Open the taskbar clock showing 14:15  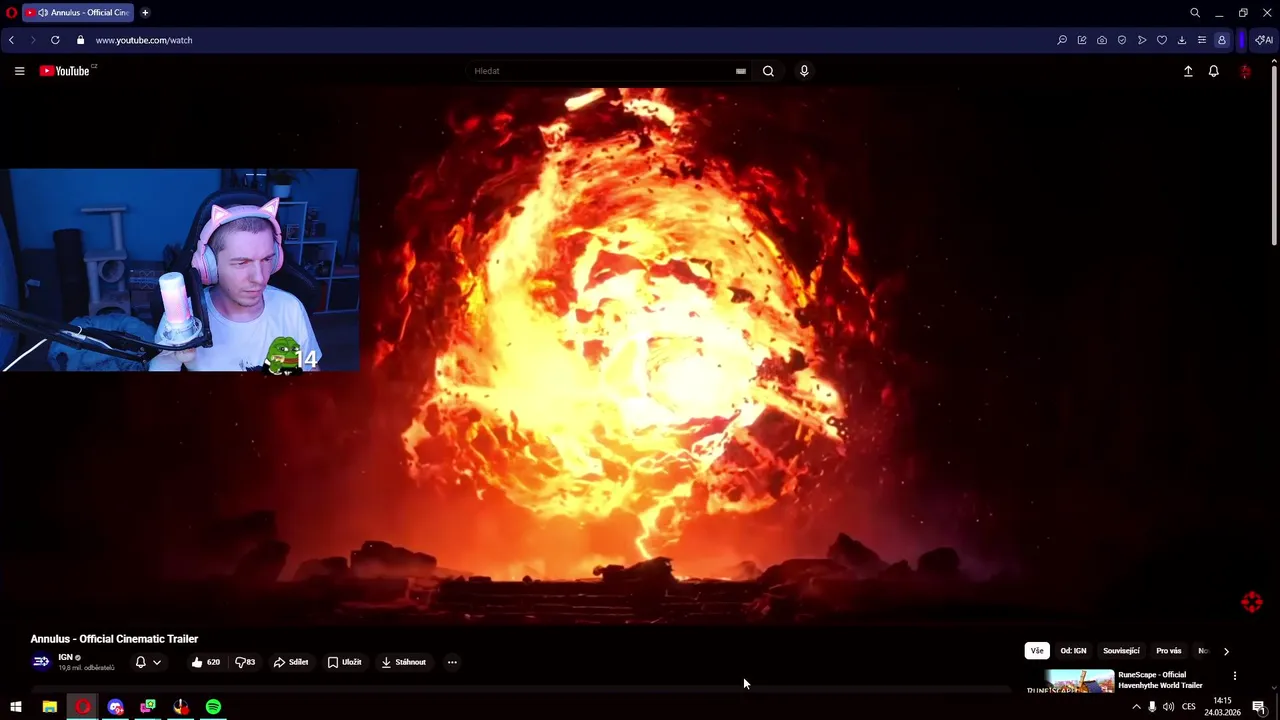[1222, 707]
